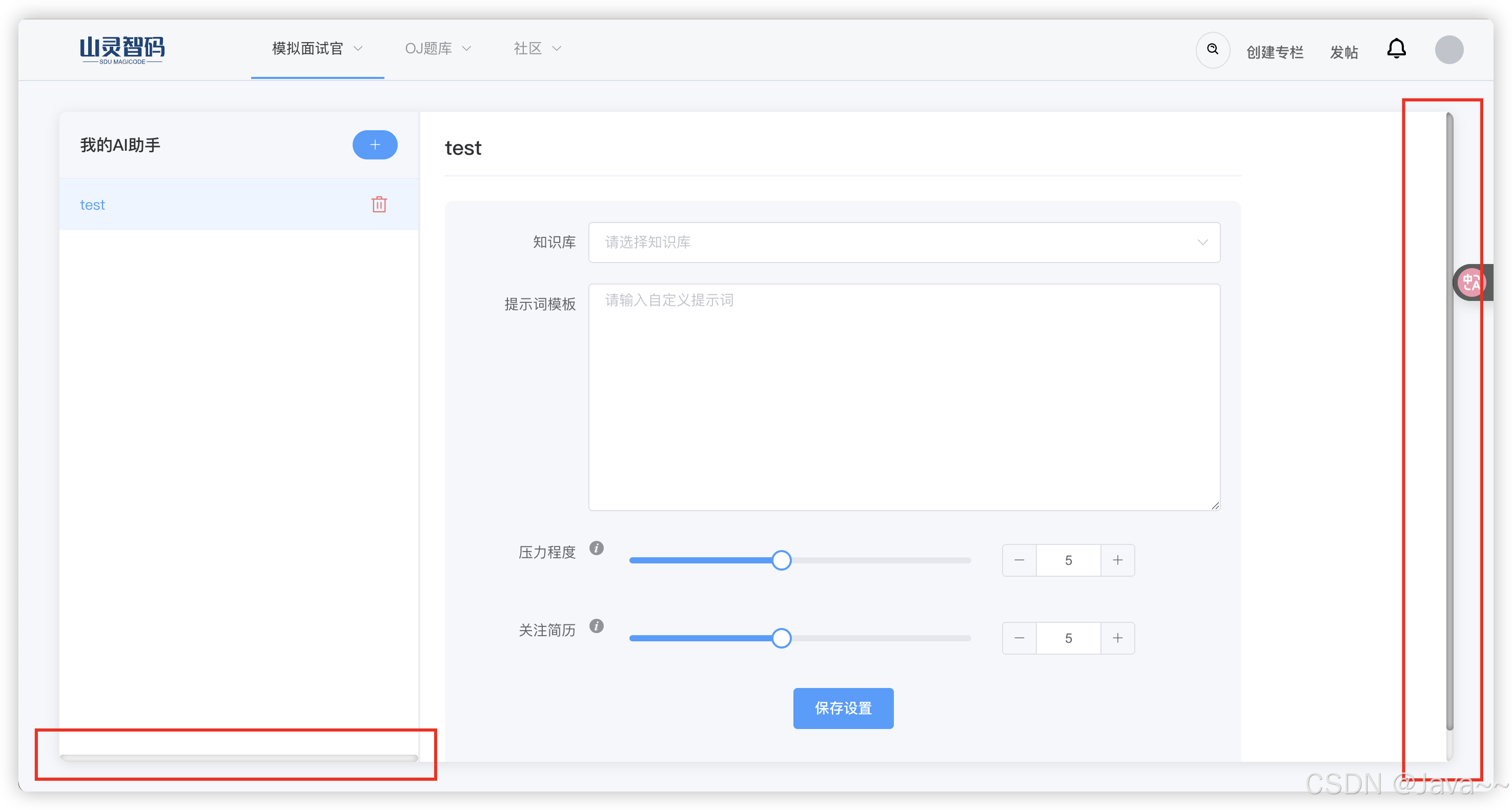Click the search magnifier icon
The width and height of the screenshot is (1512, 810).
tap(1213, 49)
